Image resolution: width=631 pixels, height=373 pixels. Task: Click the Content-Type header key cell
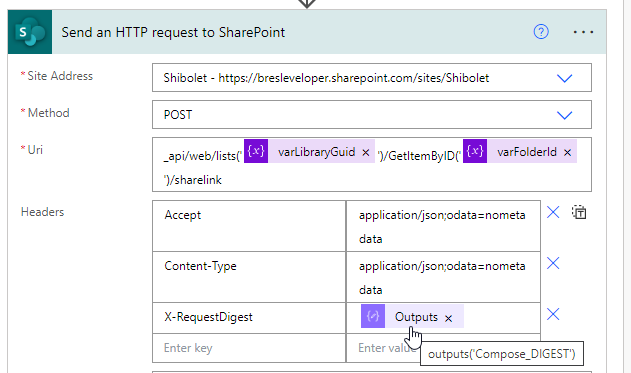(249, 277)
